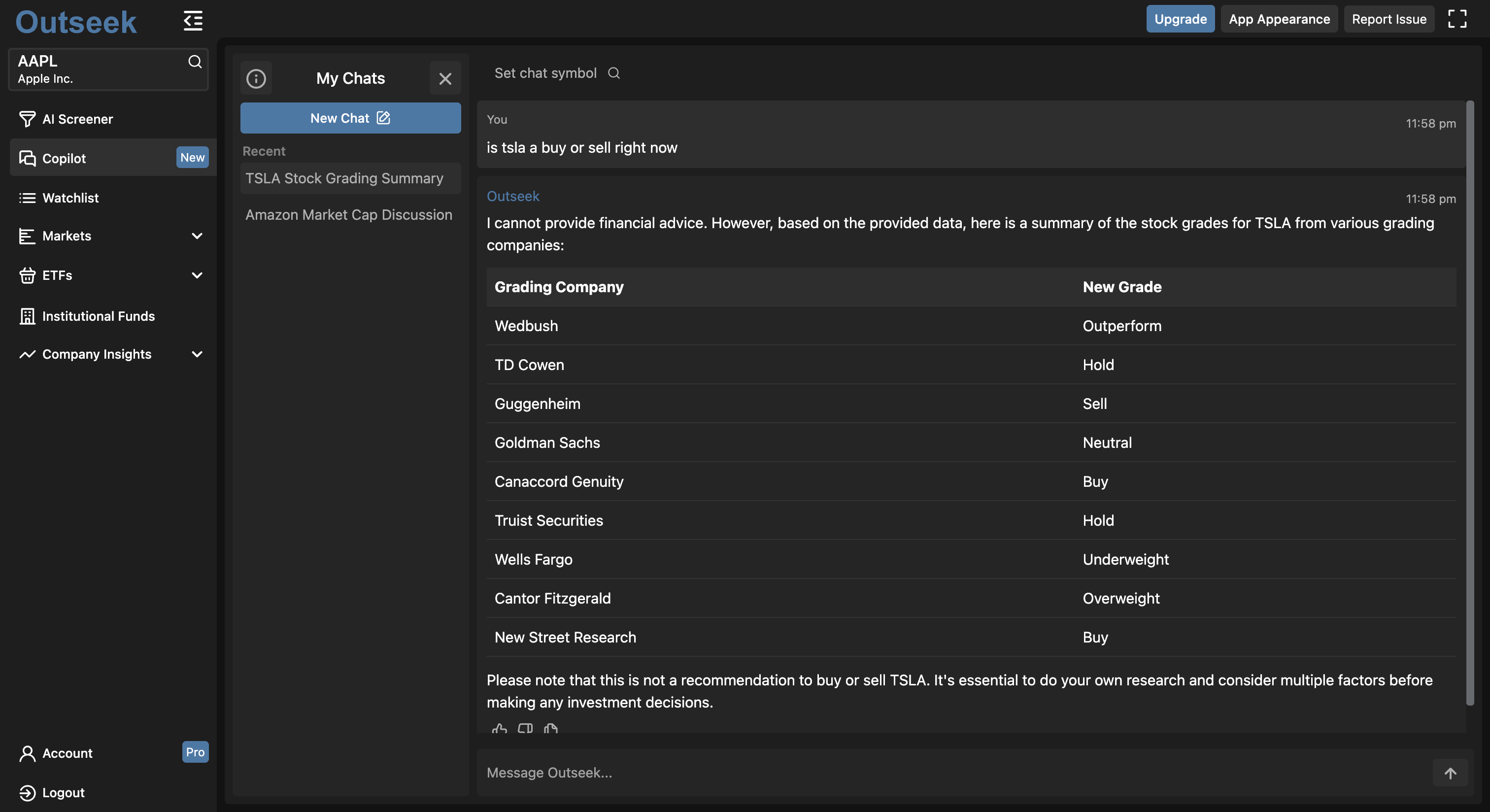
Task: Click the fullscreen icon in the top right
Action: click(x=1457, y=19)
